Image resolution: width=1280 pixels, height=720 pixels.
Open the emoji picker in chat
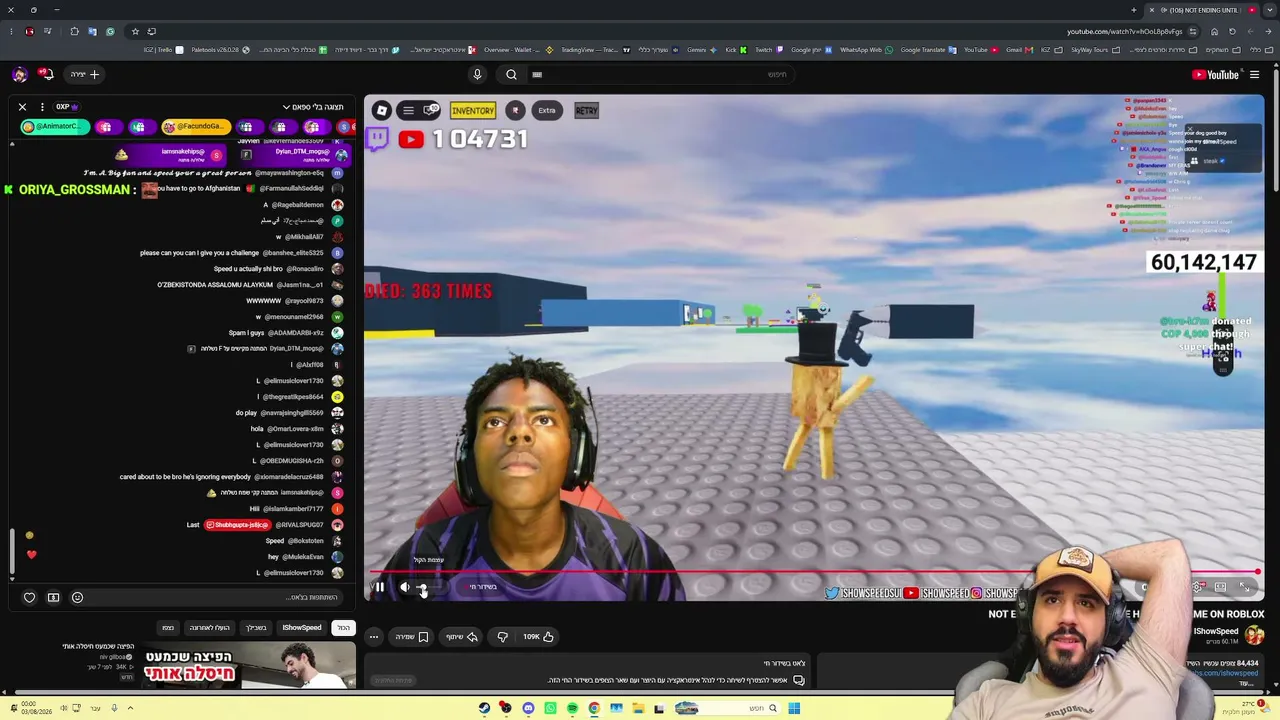(x=77, y=598)
